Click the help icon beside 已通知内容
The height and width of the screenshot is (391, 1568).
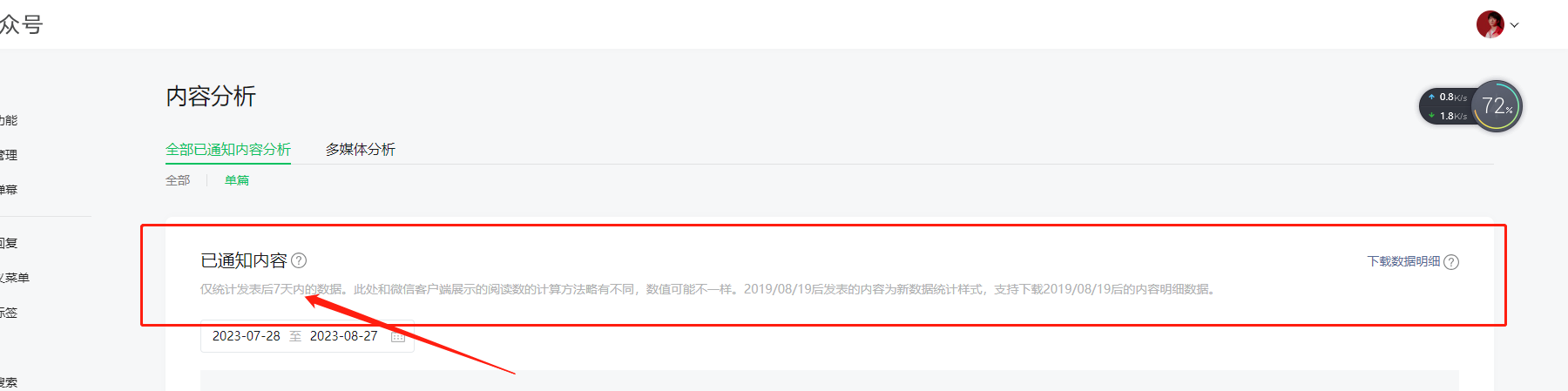click(x=299, y=260)
